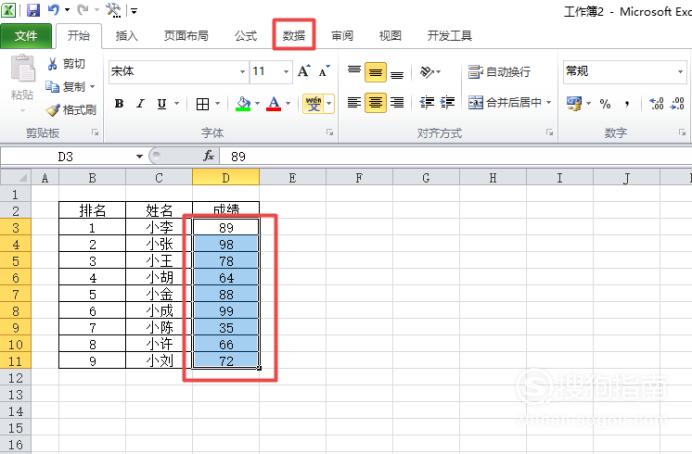Switch to the 公式 Formulas tab

point(245,36)
